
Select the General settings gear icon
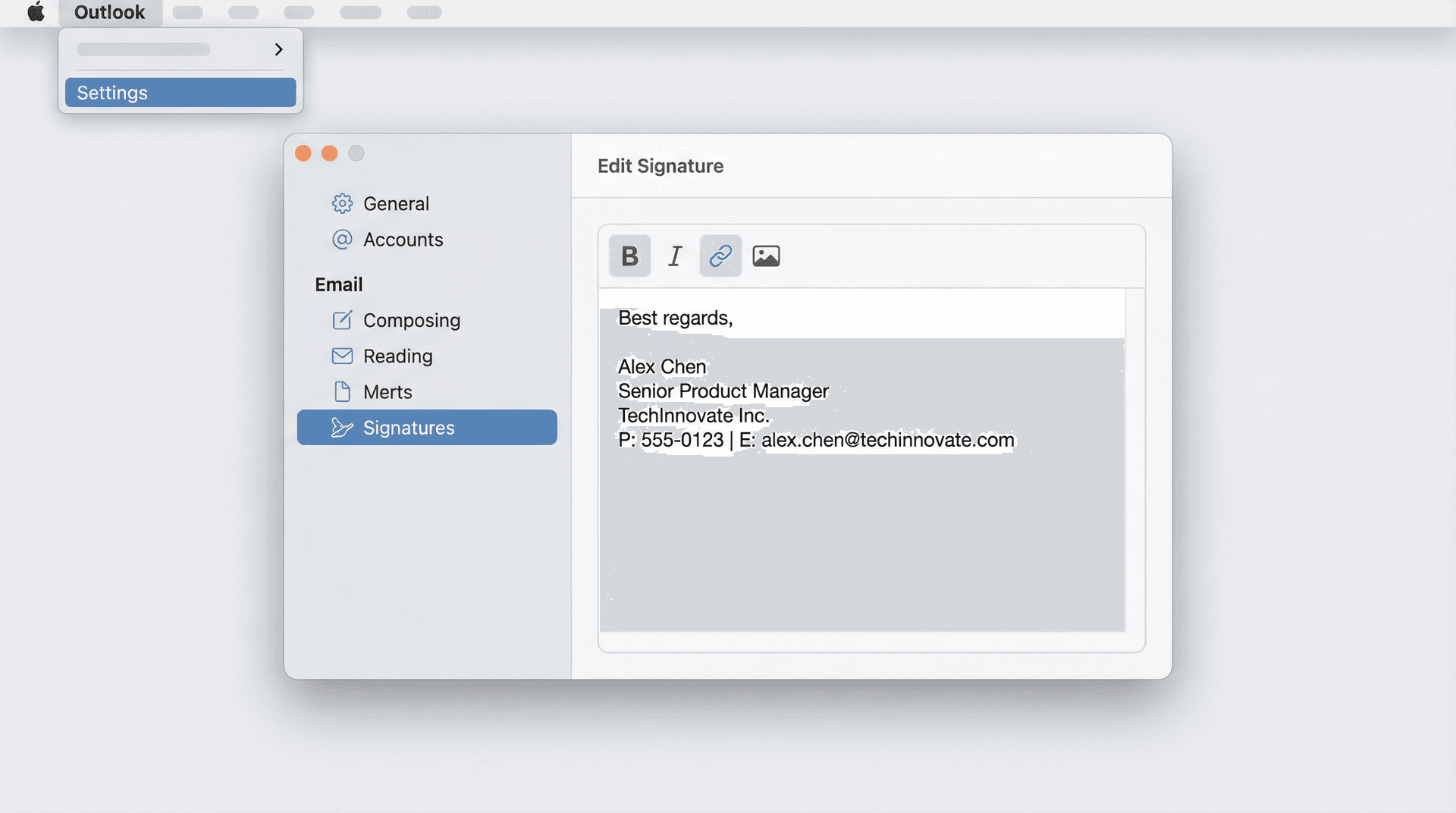[x=343, y=203]
